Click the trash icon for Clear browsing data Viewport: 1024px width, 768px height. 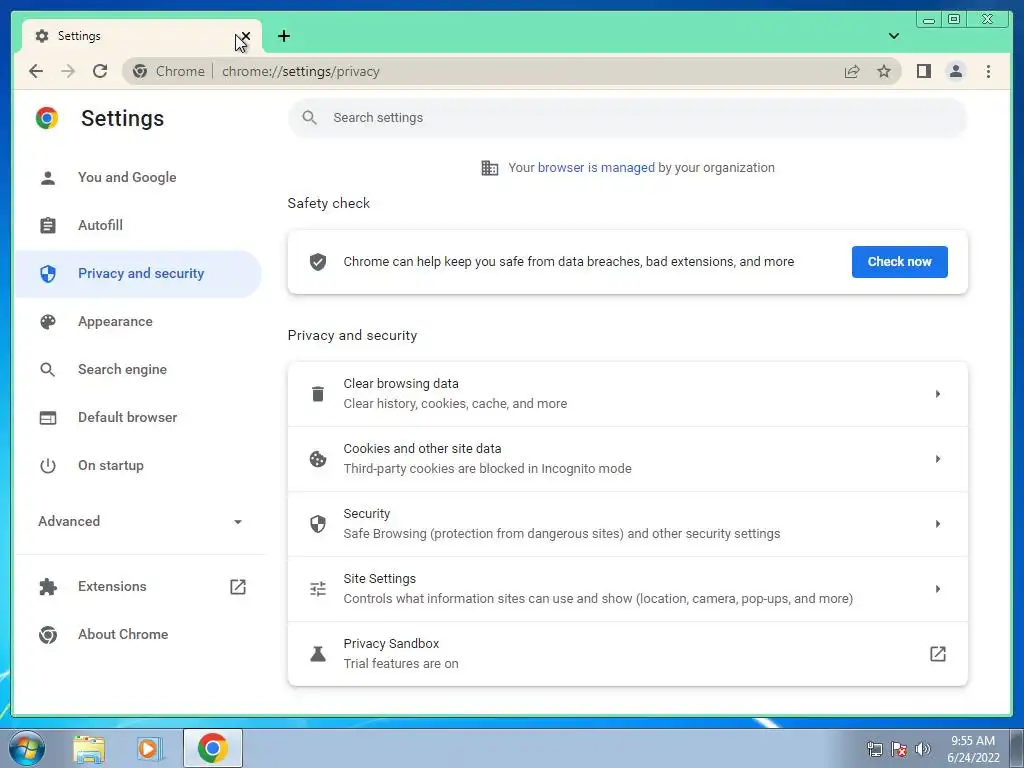[x=317, y=394]
